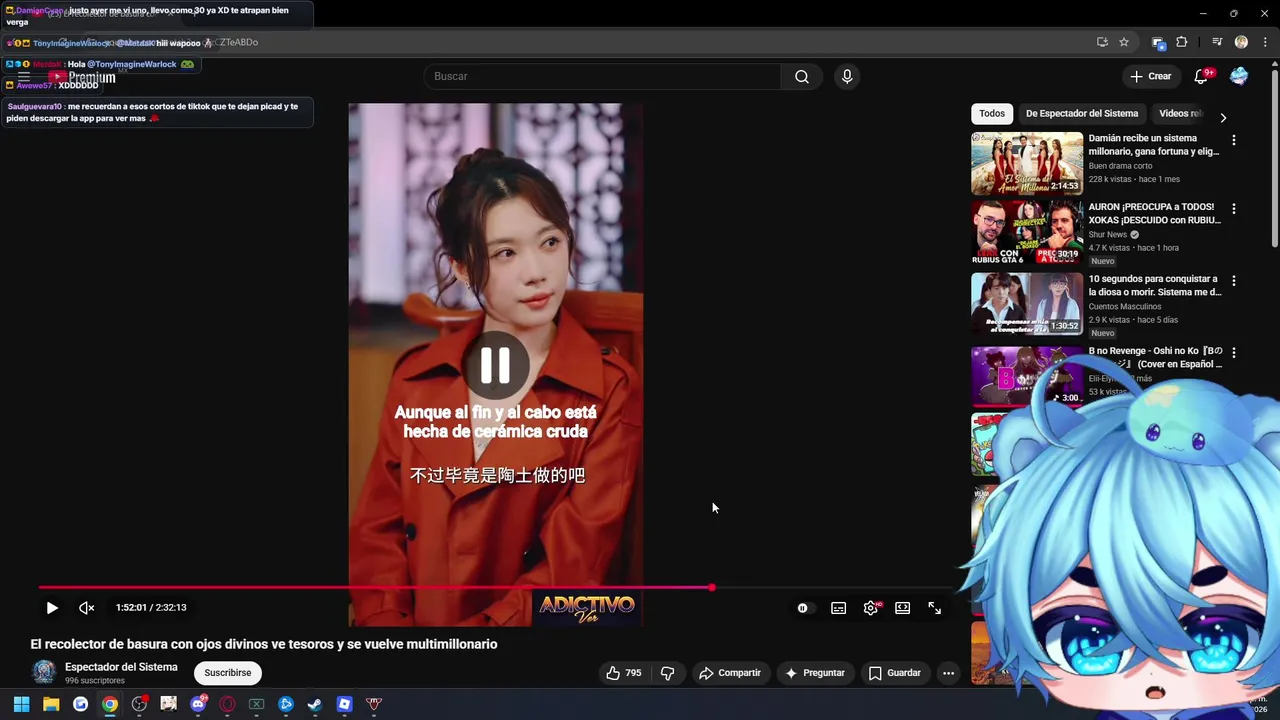Open the player settings gear with HD badge
Screen dimensions: 1280x720
click(871, 608)
